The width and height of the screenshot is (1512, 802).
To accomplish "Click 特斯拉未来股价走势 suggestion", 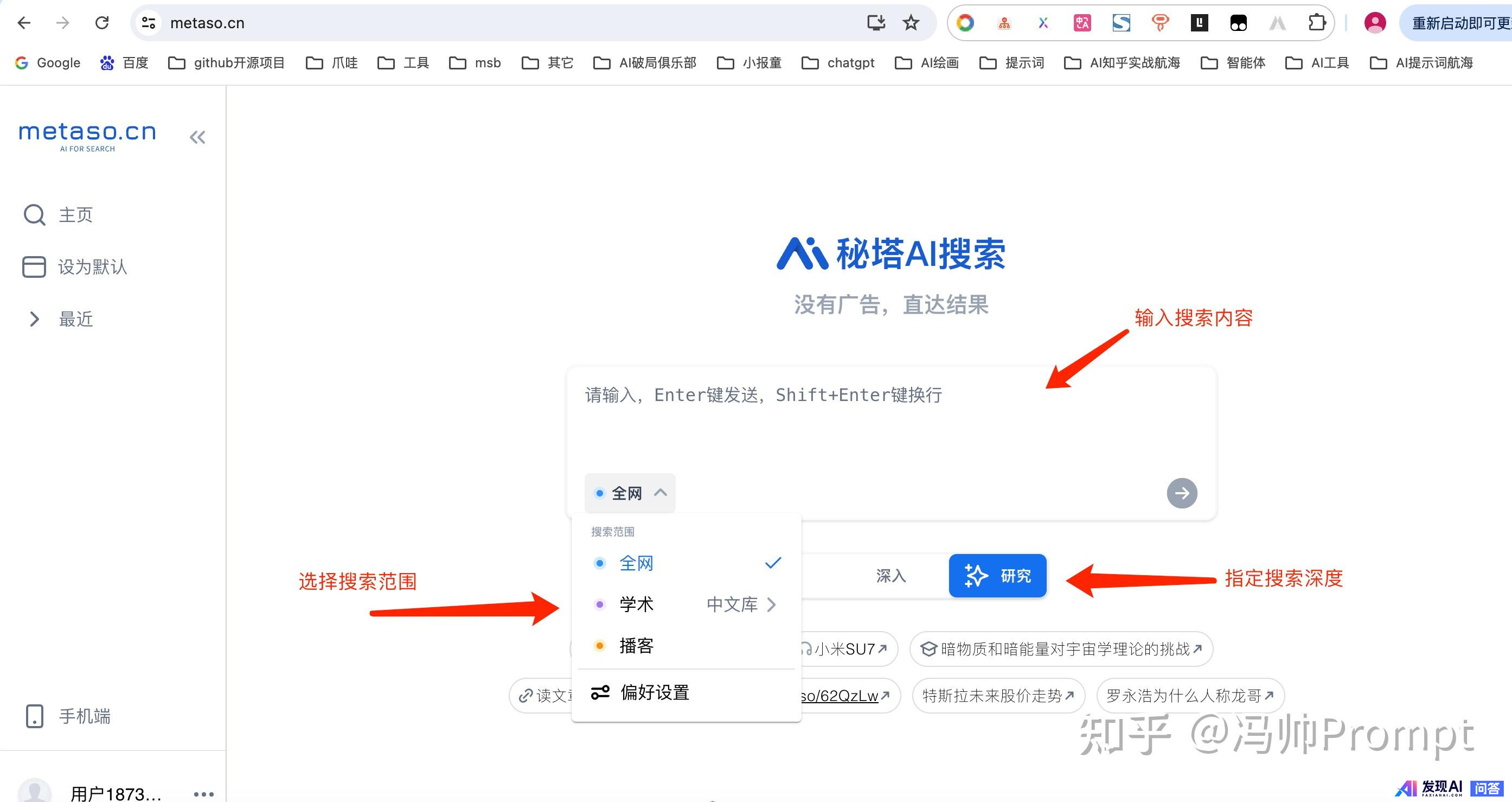I will click(998, 696).
